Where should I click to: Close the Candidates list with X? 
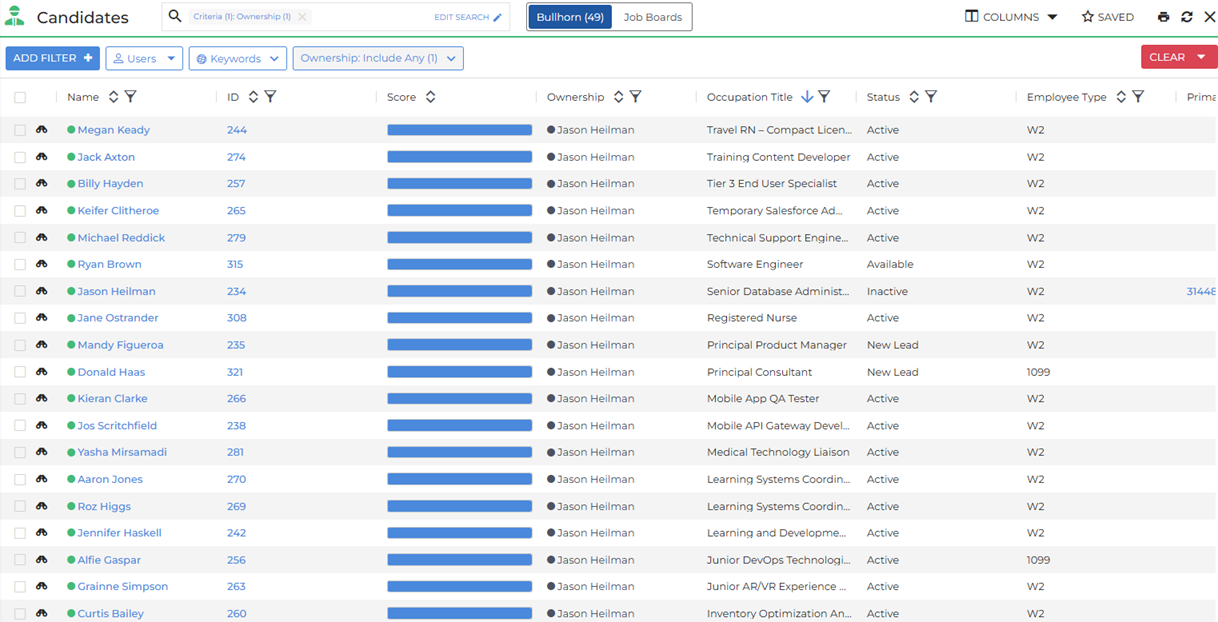click(1209, 17)
